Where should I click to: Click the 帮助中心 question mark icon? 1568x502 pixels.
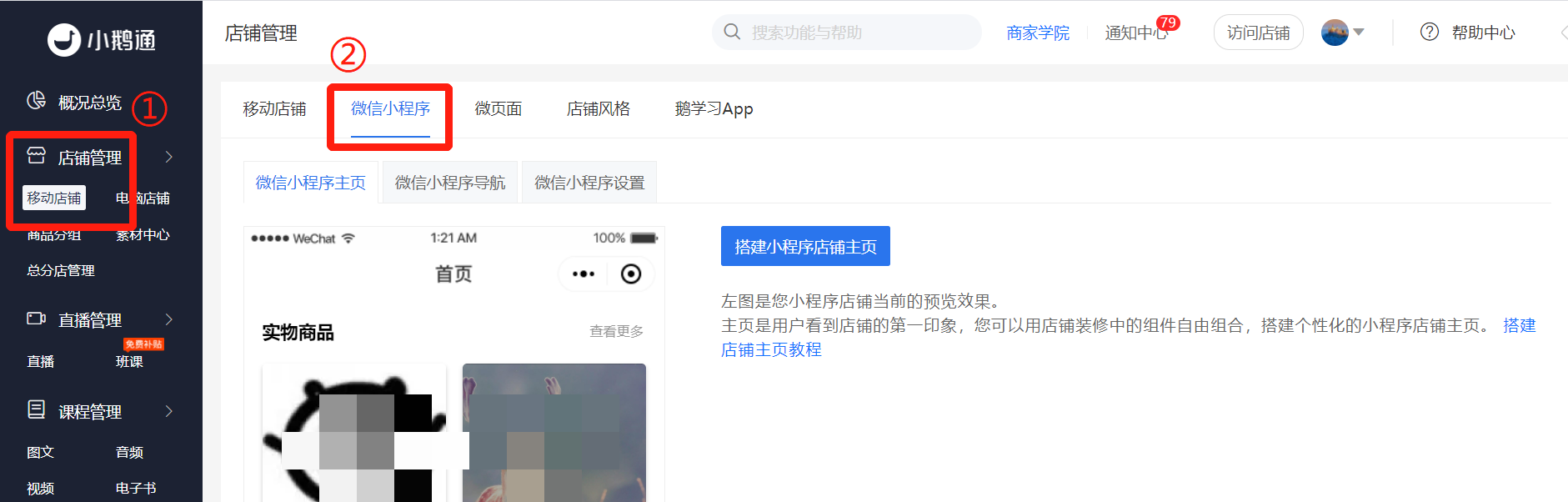(1430, 32)
